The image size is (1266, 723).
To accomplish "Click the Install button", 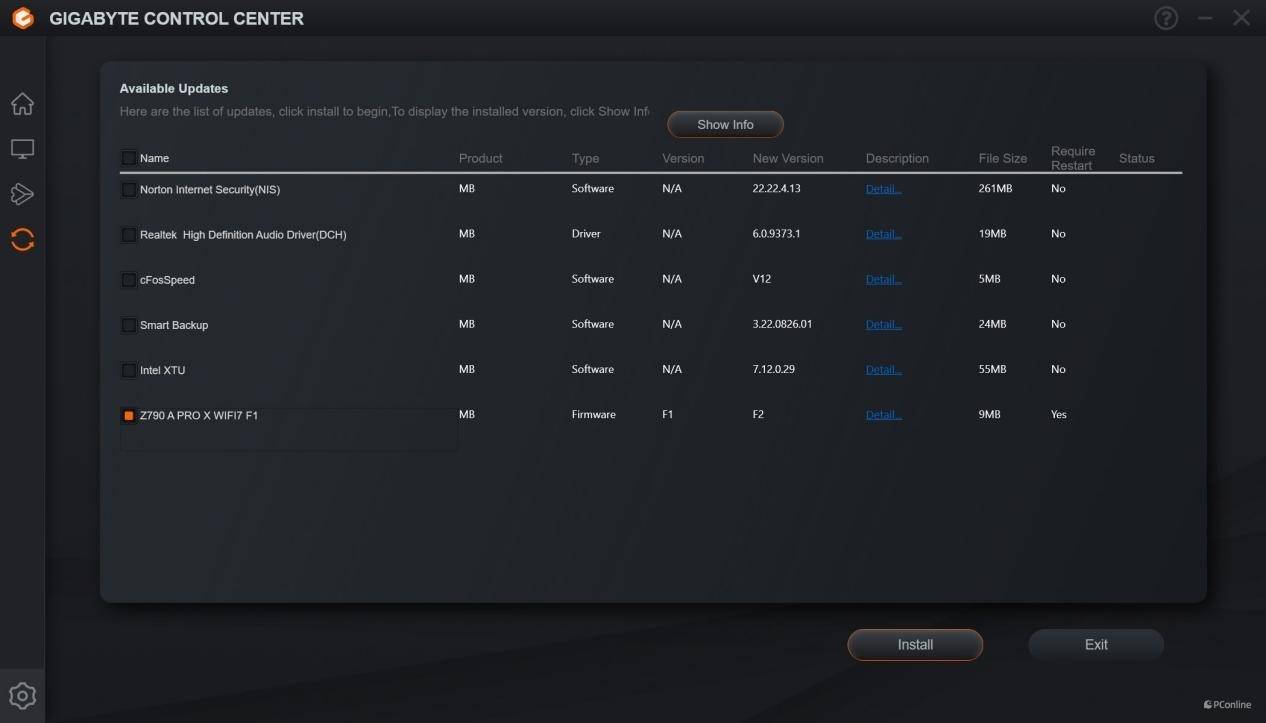I will 915,645.
